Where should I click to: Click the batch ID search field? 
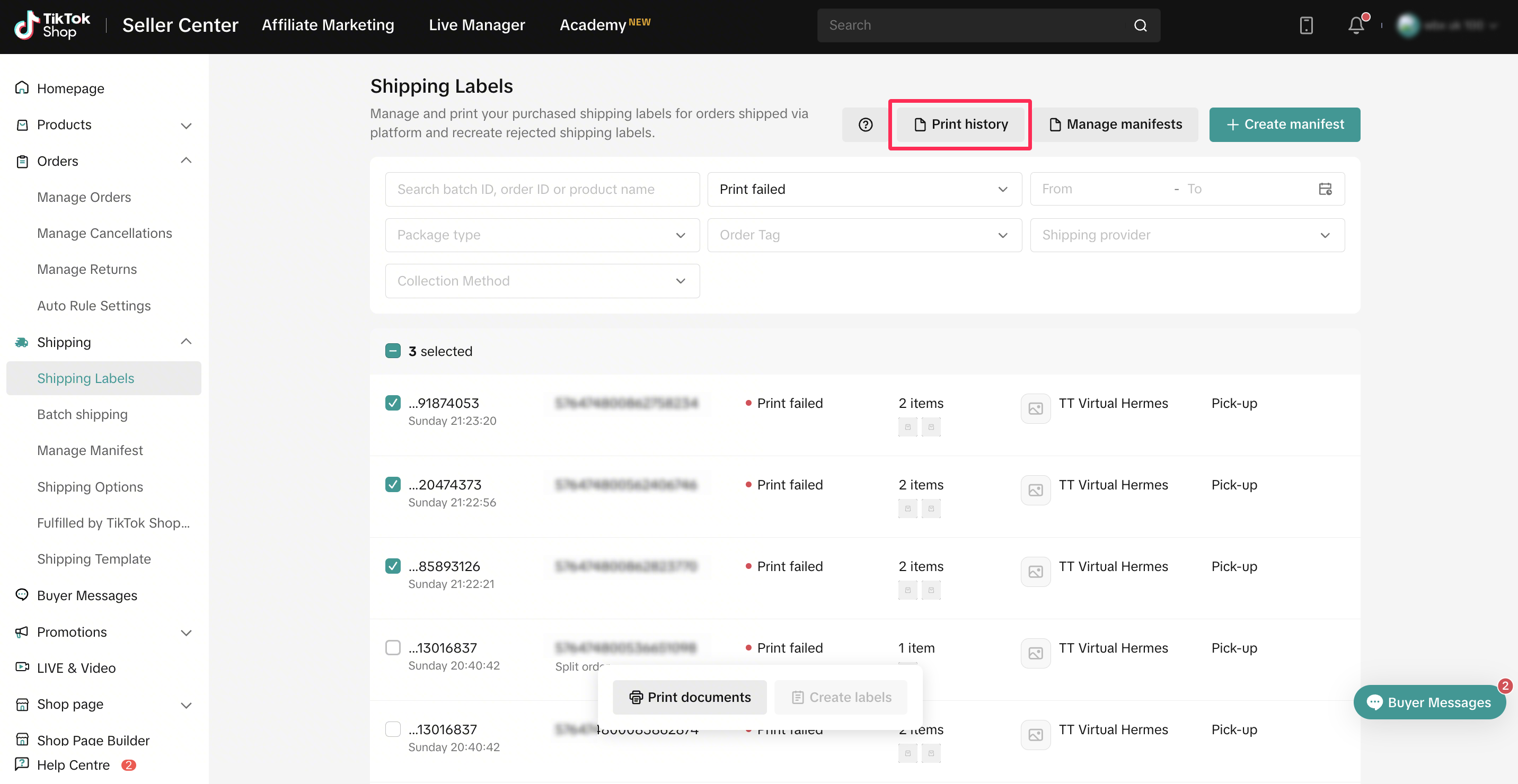pos(542,189)
